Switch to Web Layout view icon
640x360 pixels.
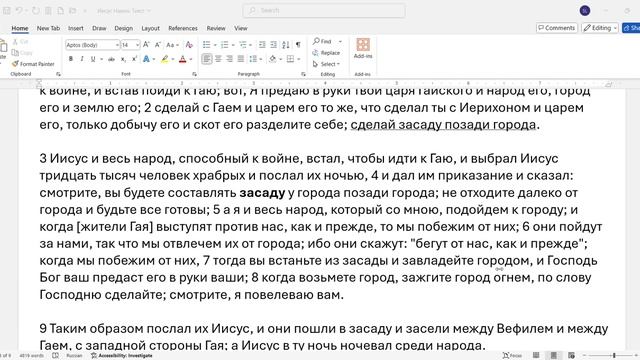pos(571,356)
